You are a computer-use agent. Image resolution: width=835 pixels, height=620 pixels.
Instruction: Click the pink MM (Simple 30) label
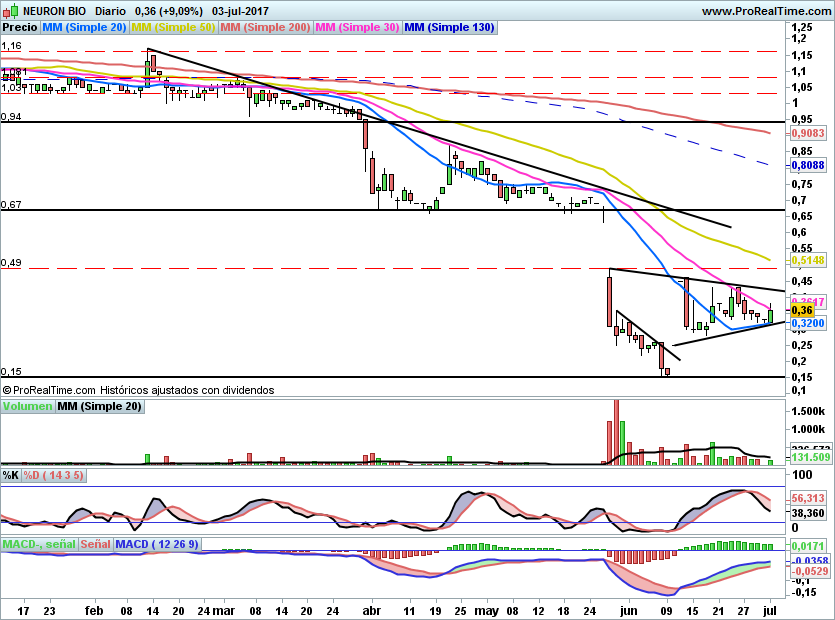(x=357, y=28)
